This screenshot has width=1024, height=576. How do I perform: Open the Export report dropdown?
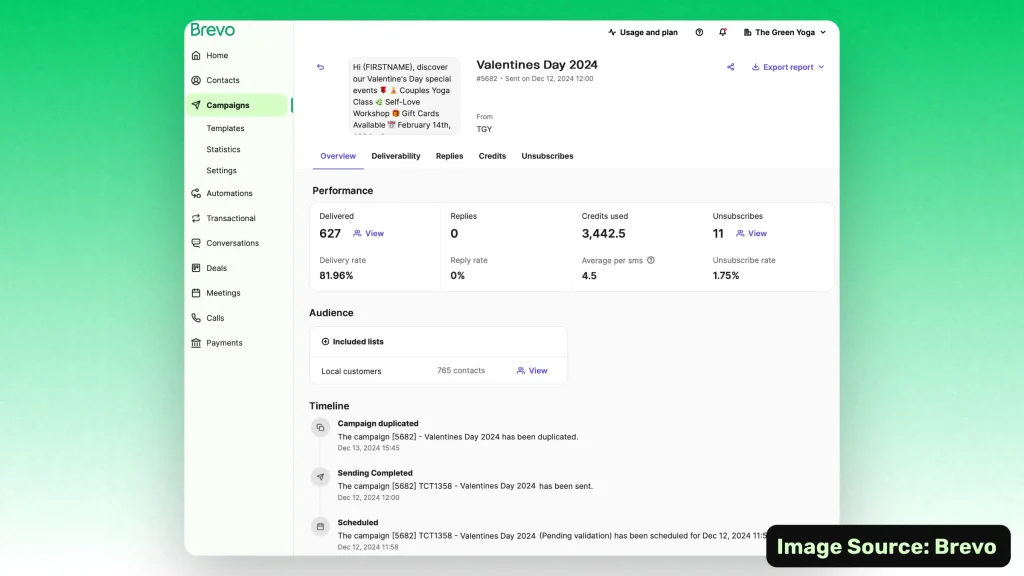pyautogui.click(x=788, y=67)
